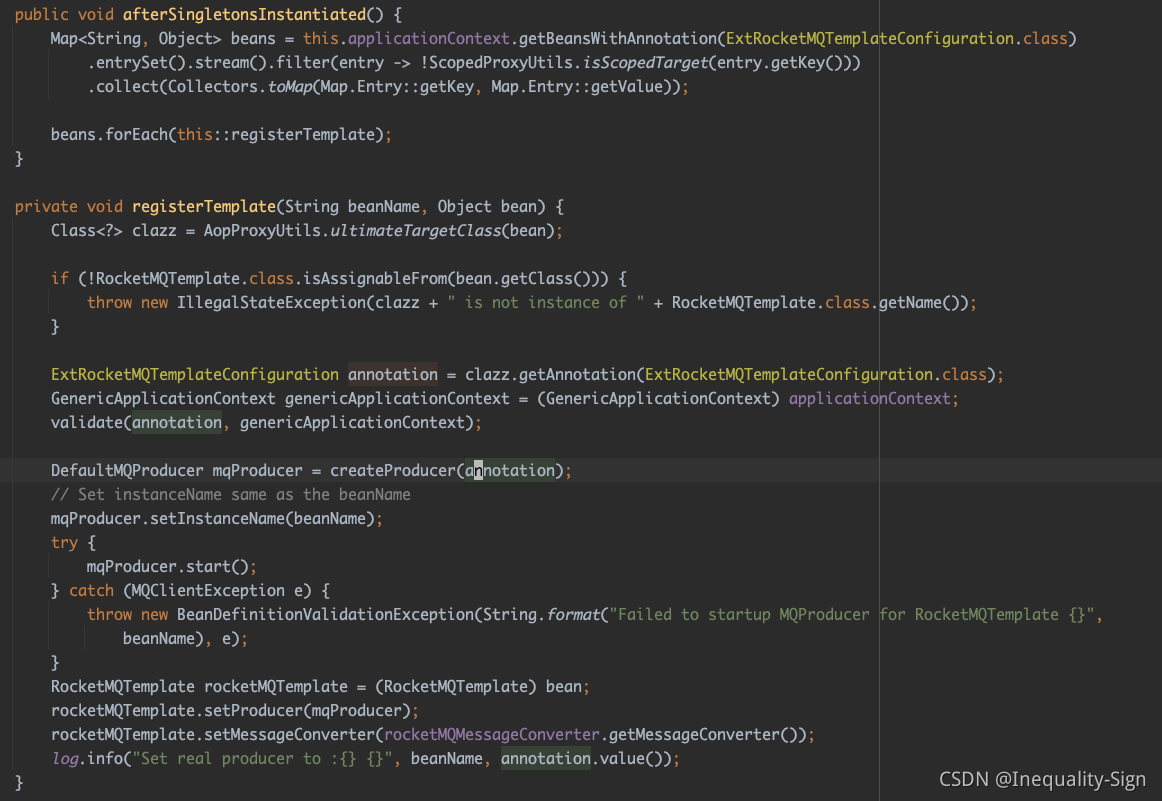The height and width of the screenshot is (801, 1162).
Task: Click the '(RocketMQTemplate) bean' cast expression
Action: coord(478,687)
